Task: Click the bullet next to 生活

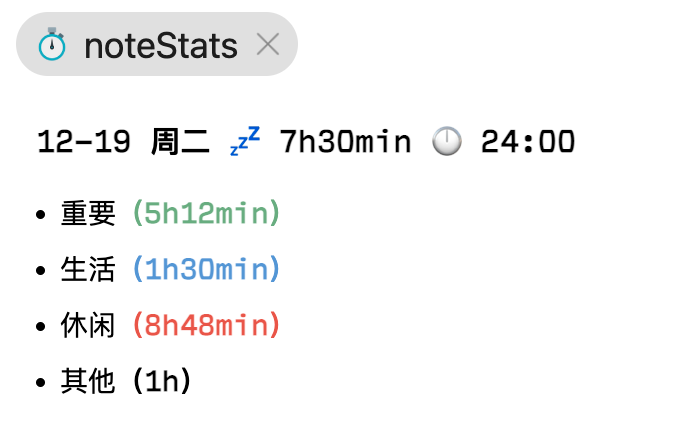Action: (x=41, y=271)
